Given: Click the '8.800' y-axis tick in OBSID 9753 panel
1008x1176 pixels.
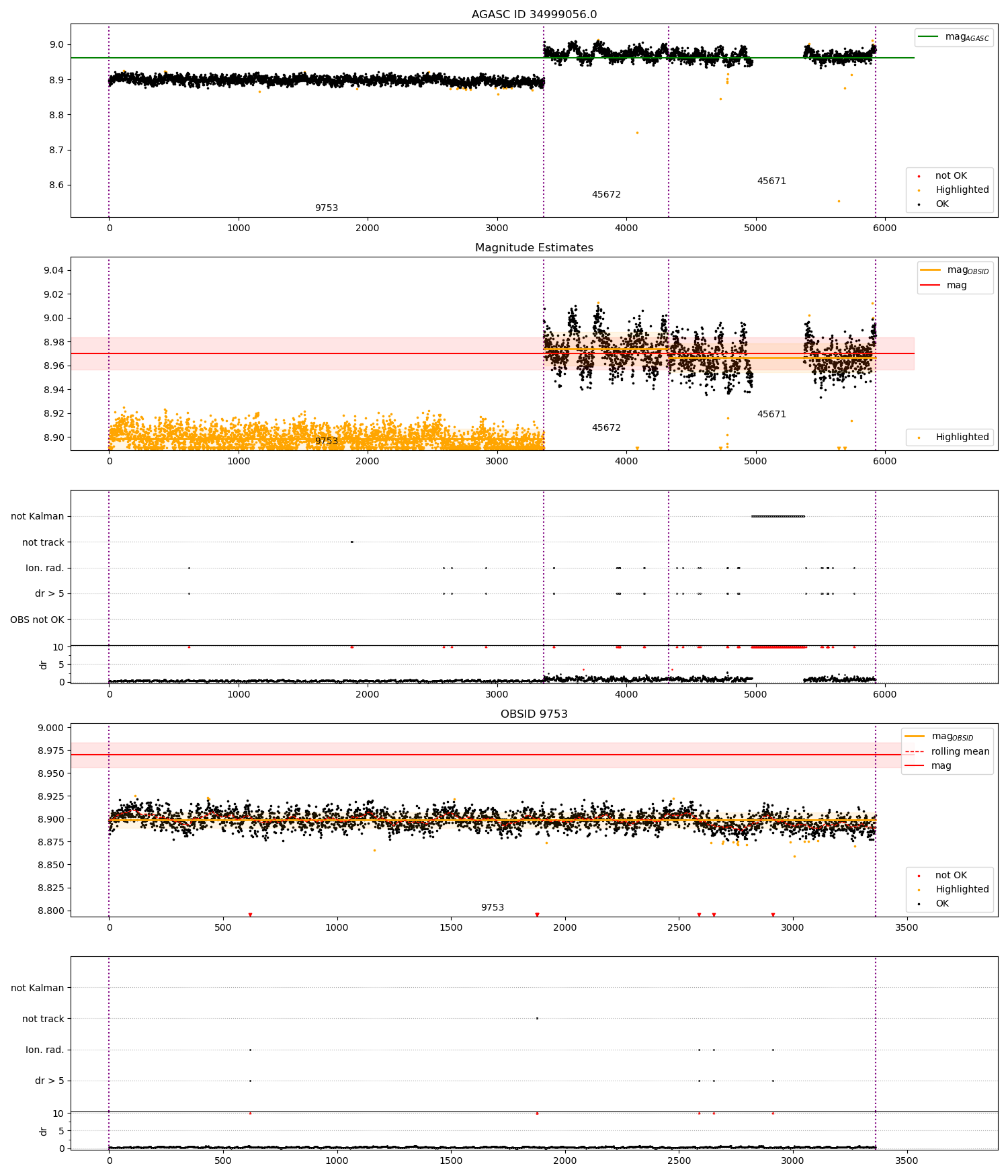Looking at the screenshot, I should pos(50,911).
